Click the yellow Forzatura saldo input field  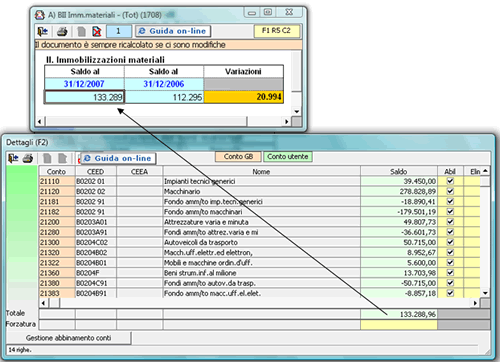pos(399,325)
